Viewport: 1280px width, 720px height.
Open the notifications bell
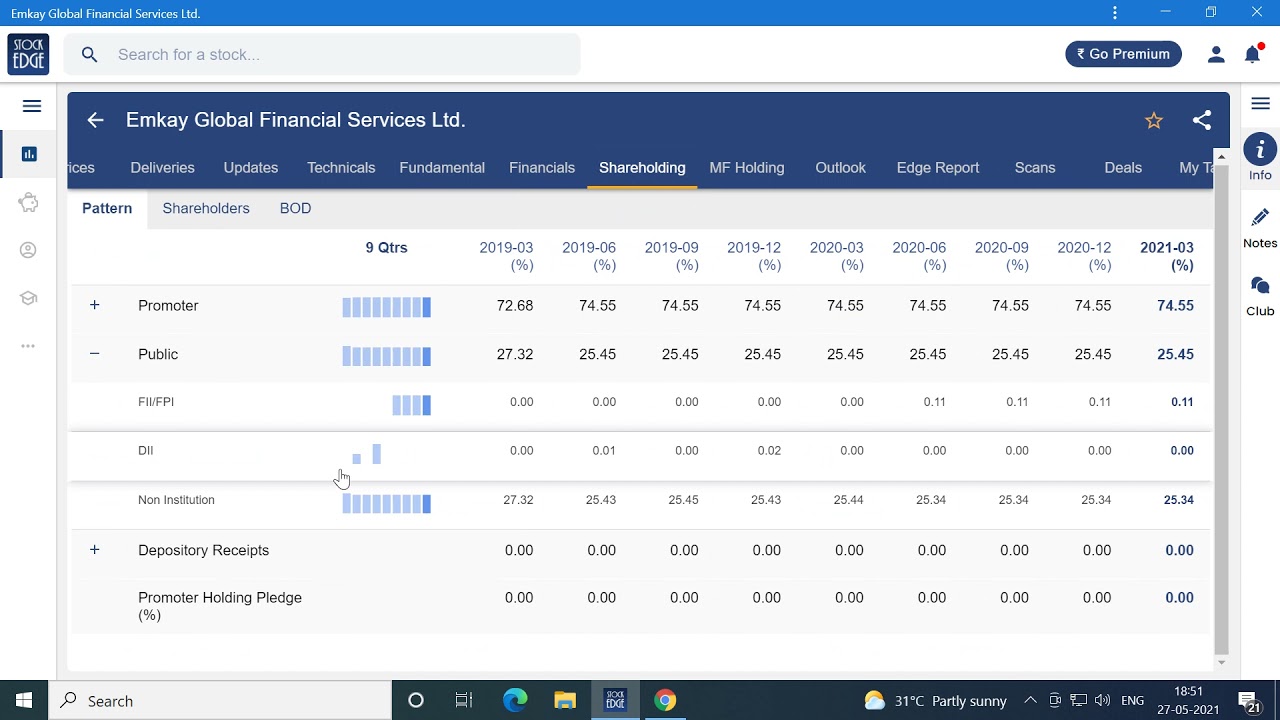1252,55
